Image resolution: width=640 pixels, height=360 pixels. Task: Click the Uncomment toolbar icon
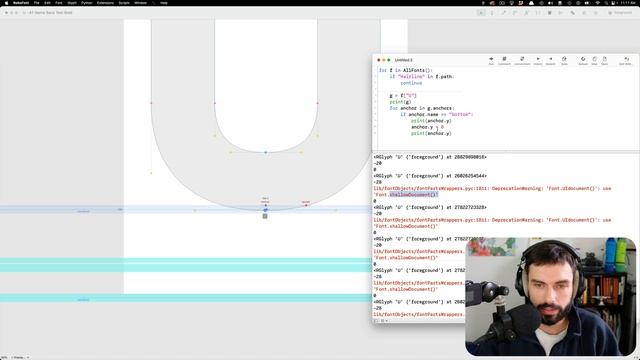click(x=522, y=61)
